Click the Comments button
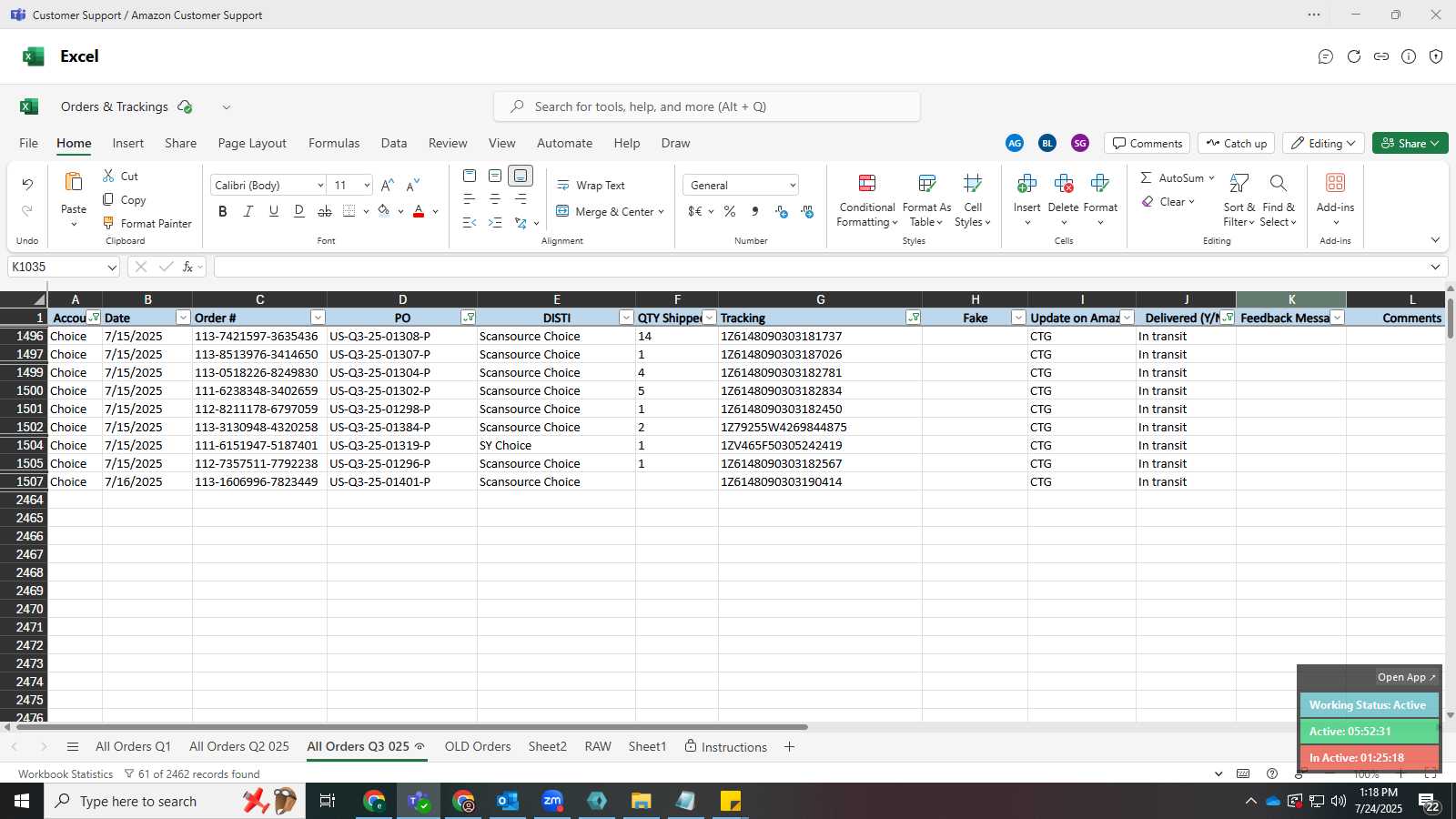 1148,143
